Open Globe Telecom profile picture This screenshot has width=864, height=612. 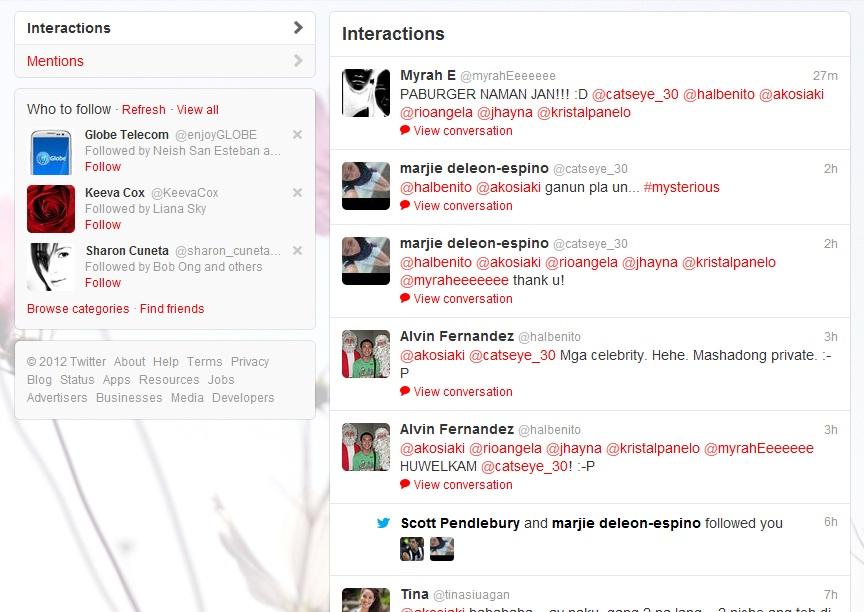point(51,151)
